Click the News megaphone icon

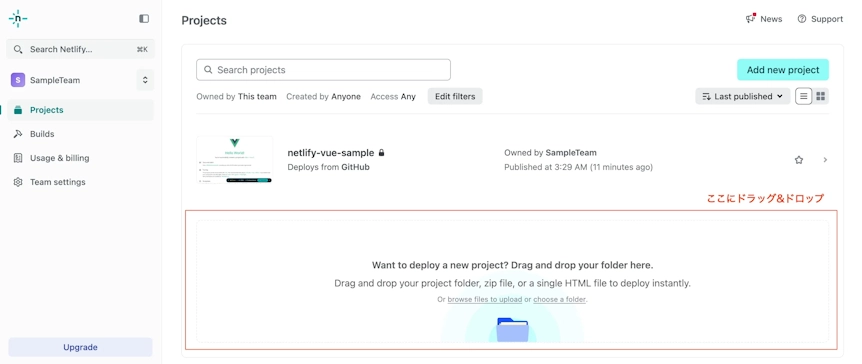click(x=751, y=19)
